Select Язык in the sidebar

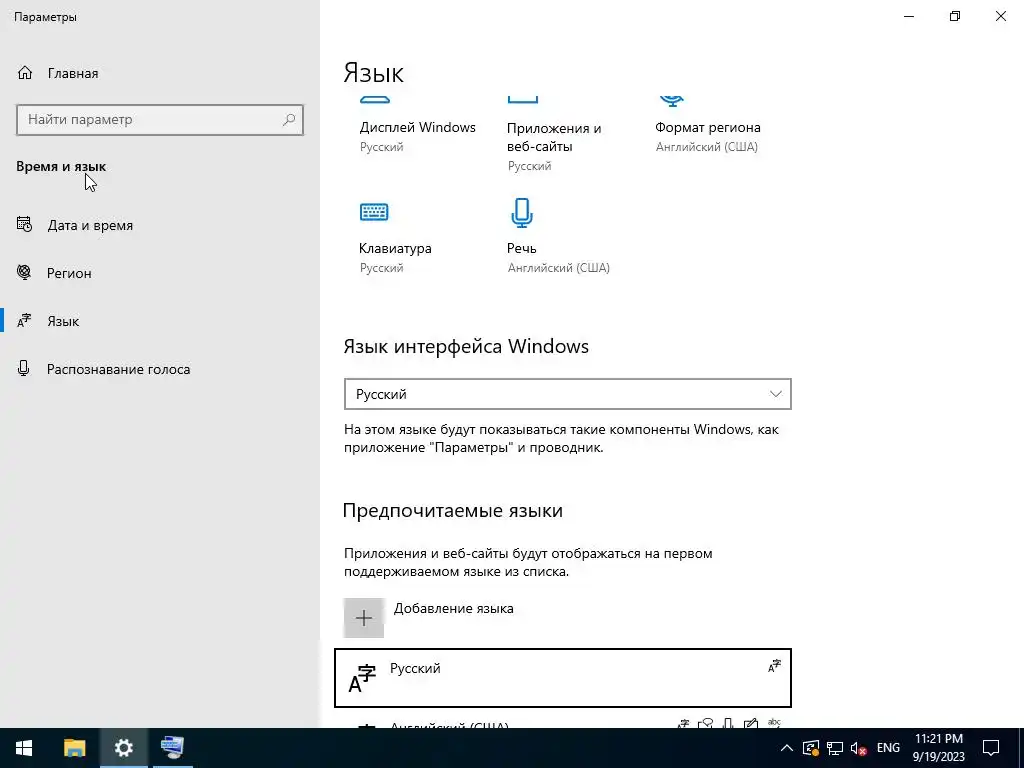[63, 321]
